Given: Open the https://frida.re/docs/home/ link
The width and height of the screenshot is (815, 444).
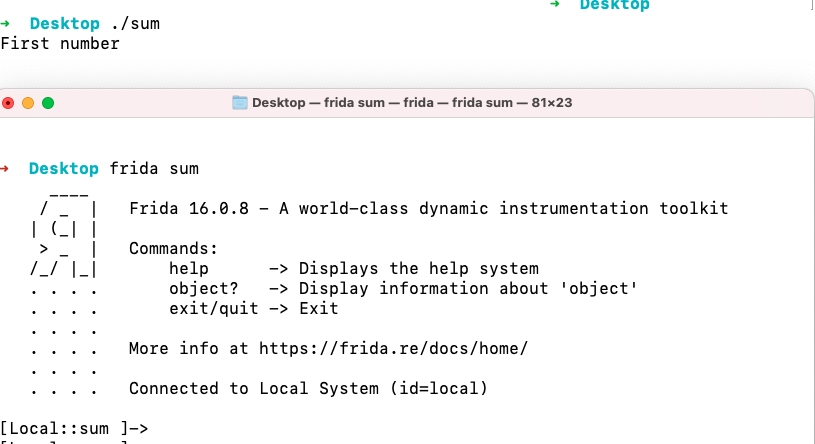Looking at the screenshot, I should (393, 348).
